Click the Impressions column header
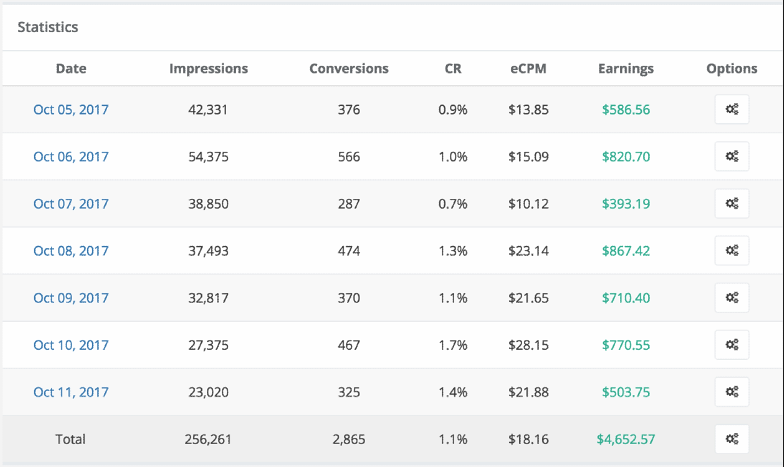Viewport: 784px width, 467px height. (x=209, y=69)
